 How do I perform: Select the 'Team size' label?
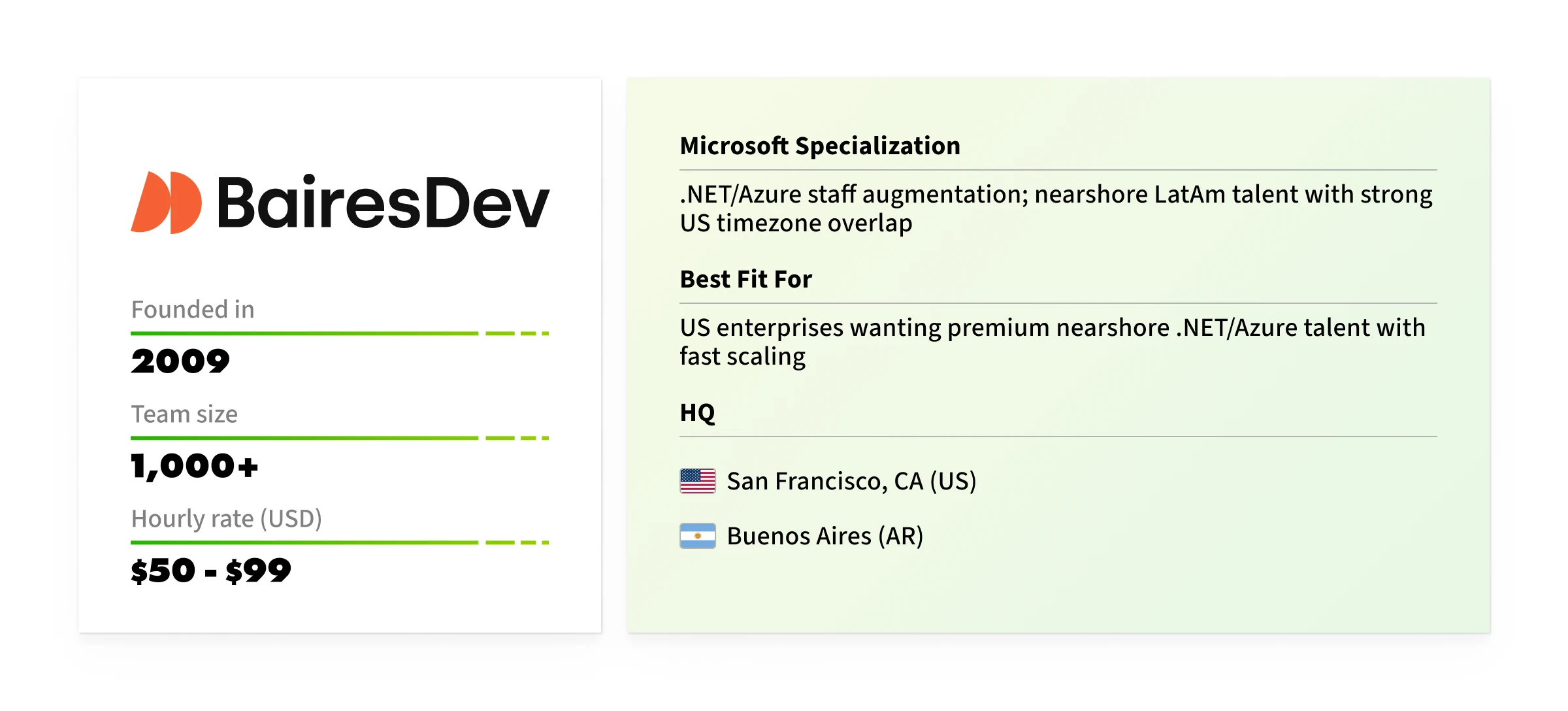tap(184, 414)
